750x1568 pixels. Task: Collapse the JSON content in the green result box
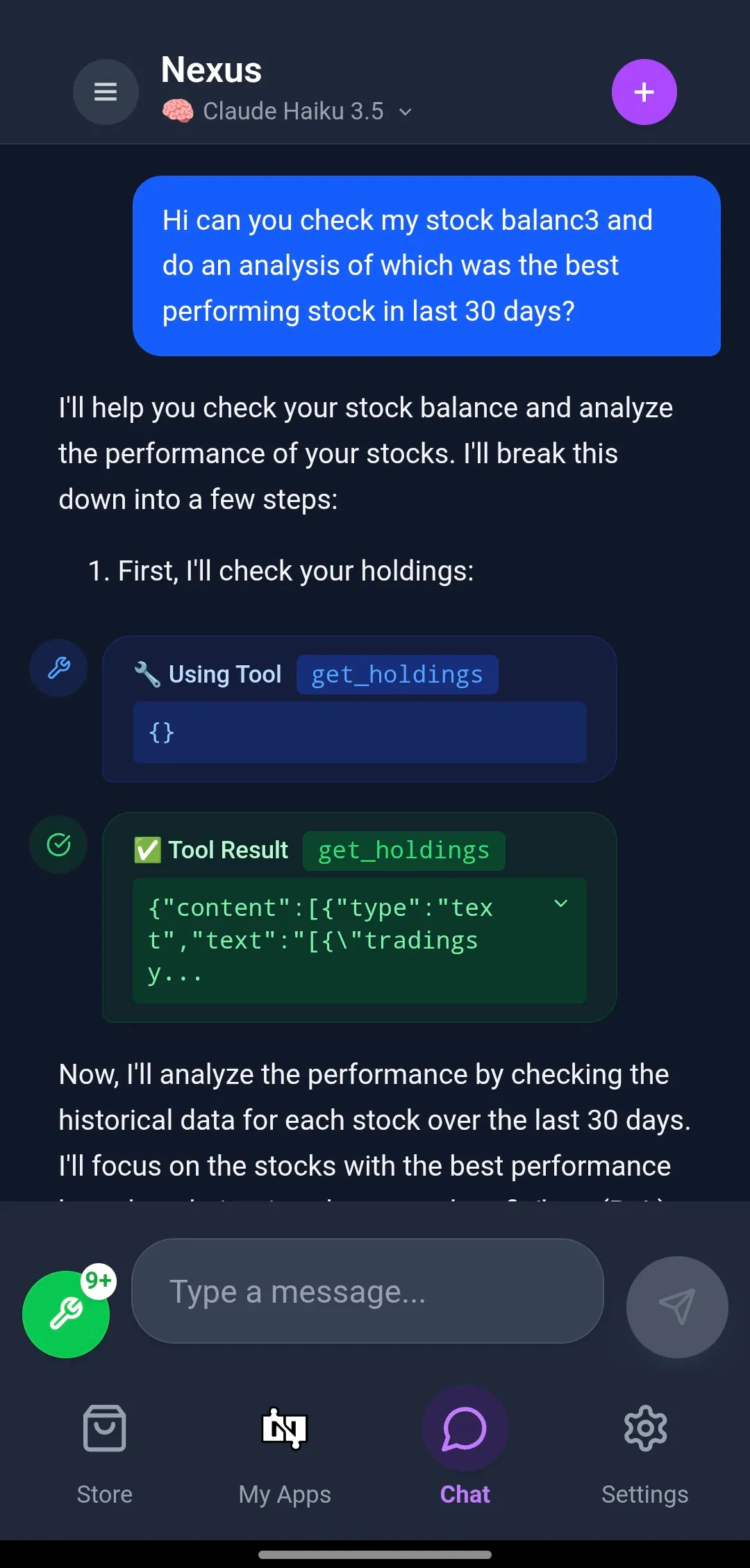560,904
